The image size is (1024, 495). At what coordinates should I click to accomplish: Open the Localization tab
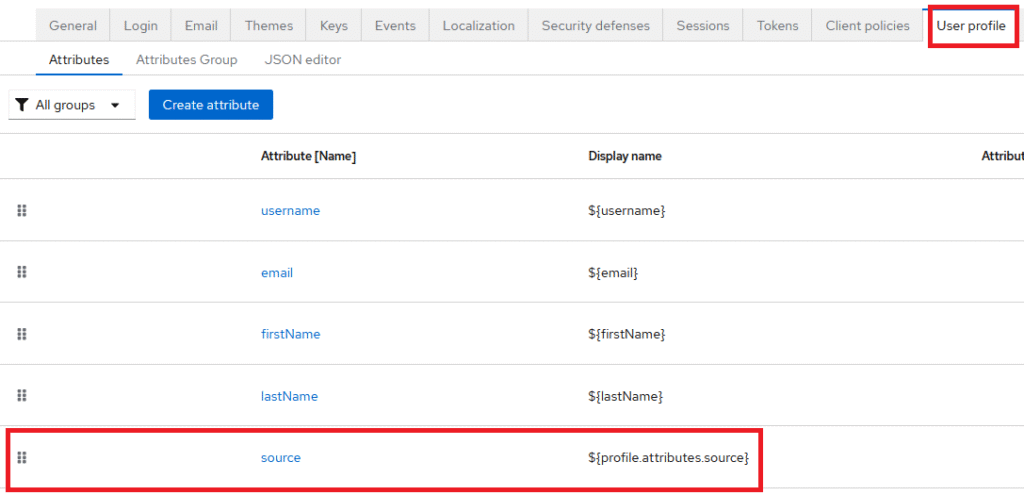point(478,26)
